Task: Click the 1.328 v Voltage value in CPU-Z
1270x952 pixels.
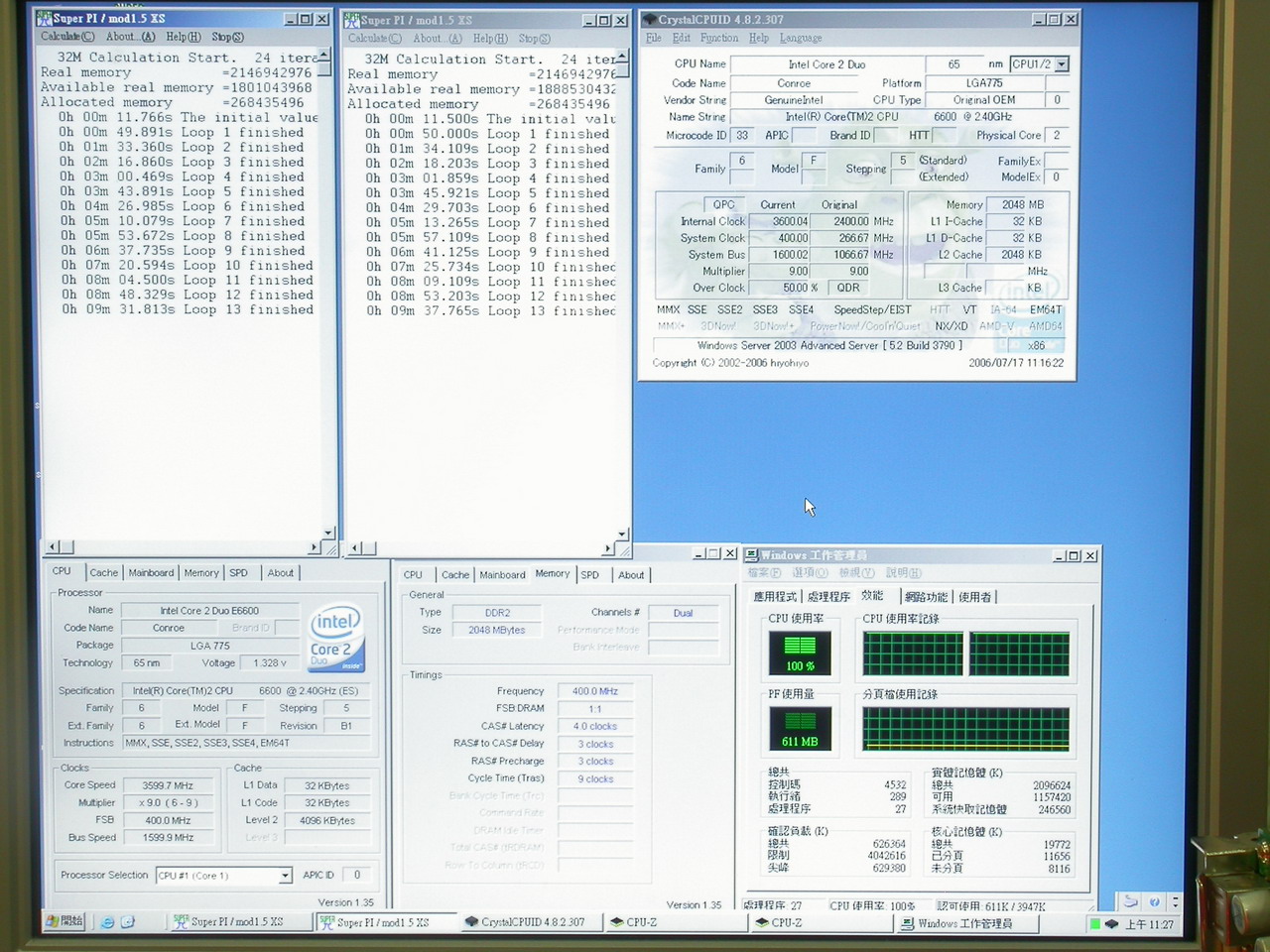Action: (269, 663)
